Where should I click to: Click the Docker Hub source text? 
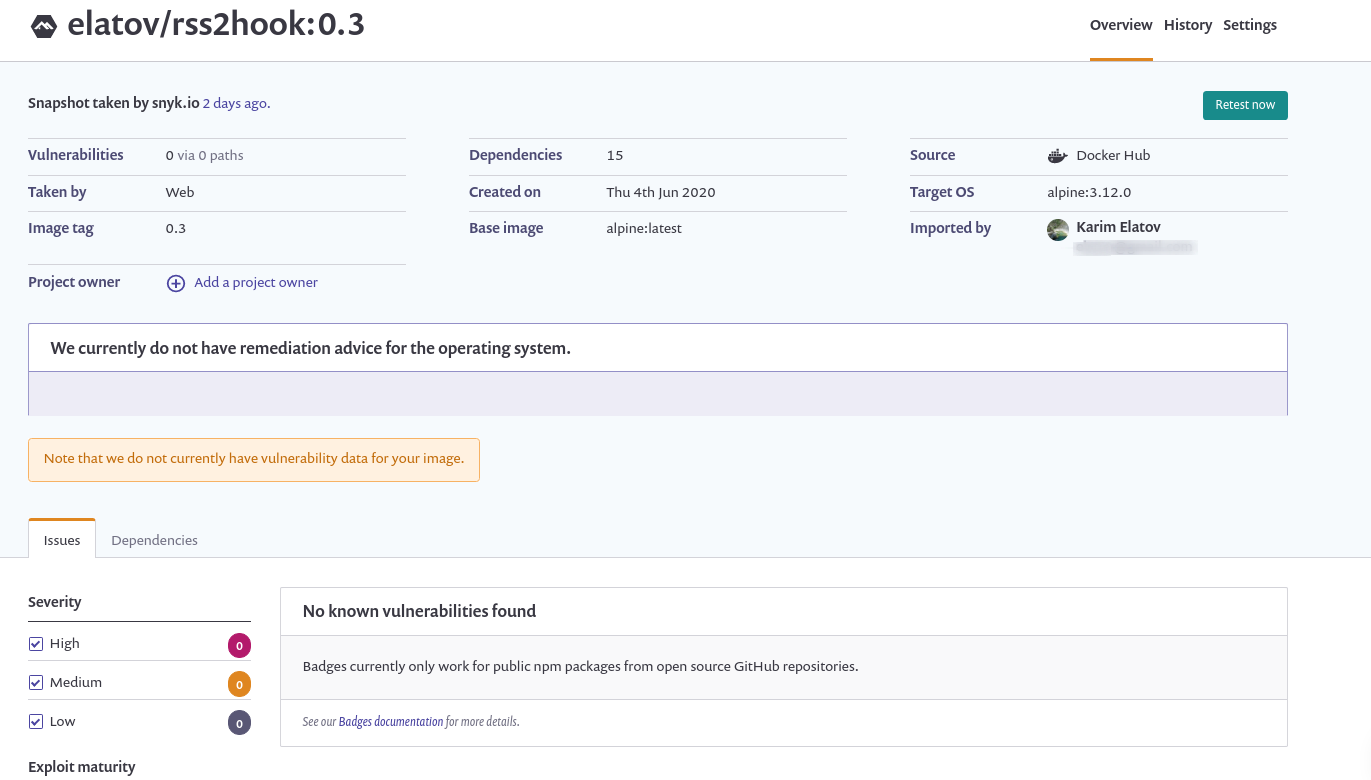[1113, 155]
